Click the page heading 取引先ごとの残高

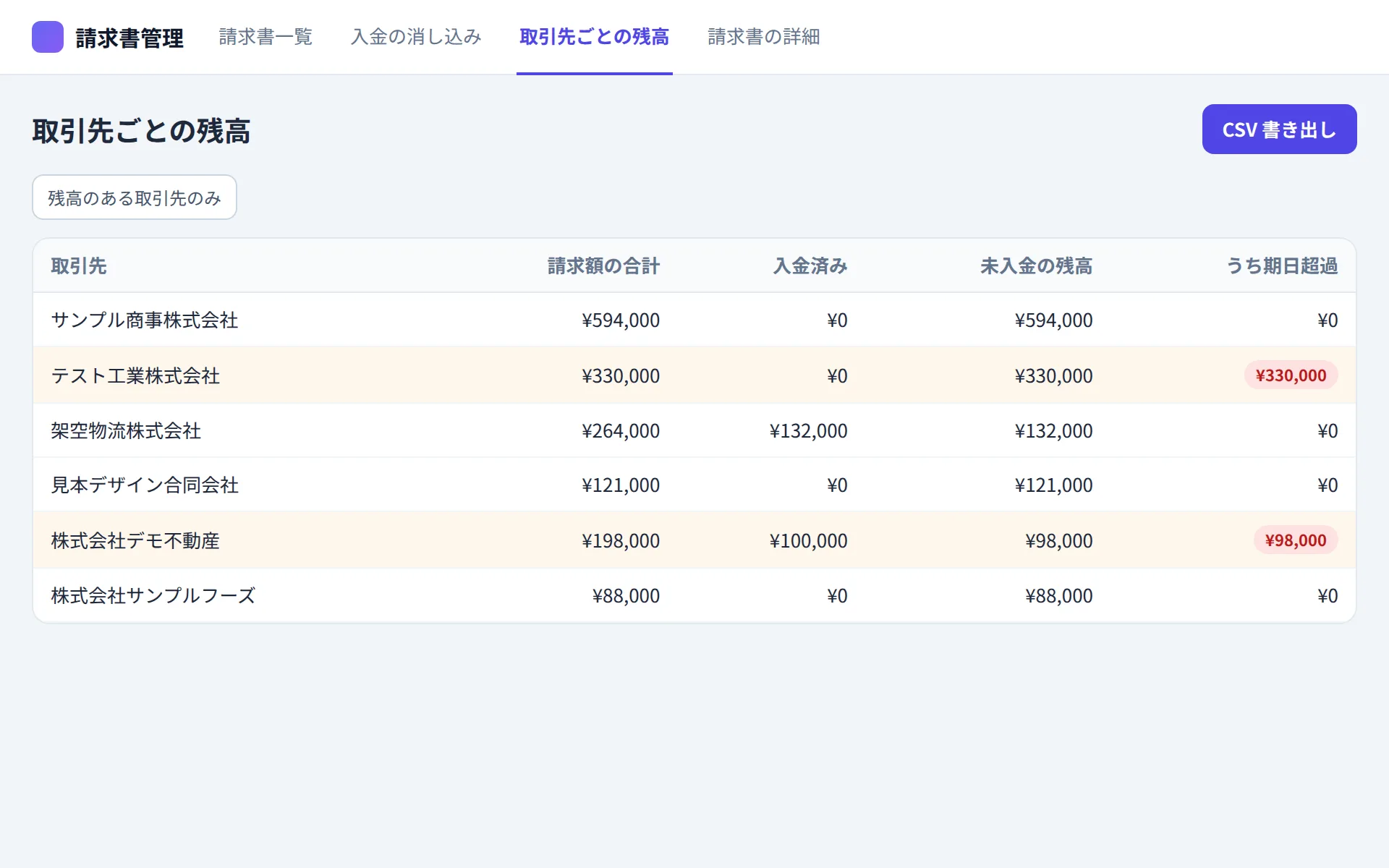point(141,131)
